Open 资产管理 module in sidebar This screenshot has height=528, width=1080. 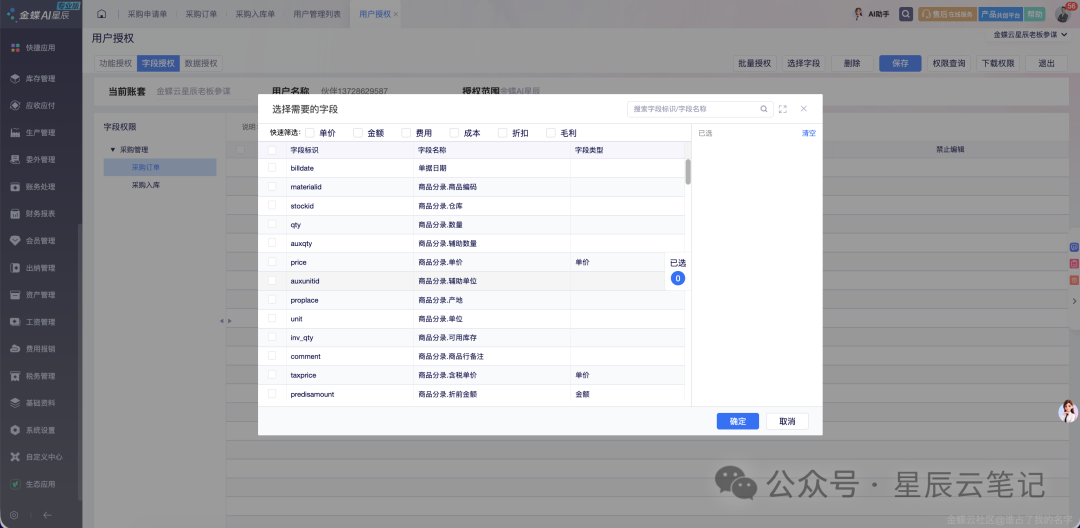point(33,295)
